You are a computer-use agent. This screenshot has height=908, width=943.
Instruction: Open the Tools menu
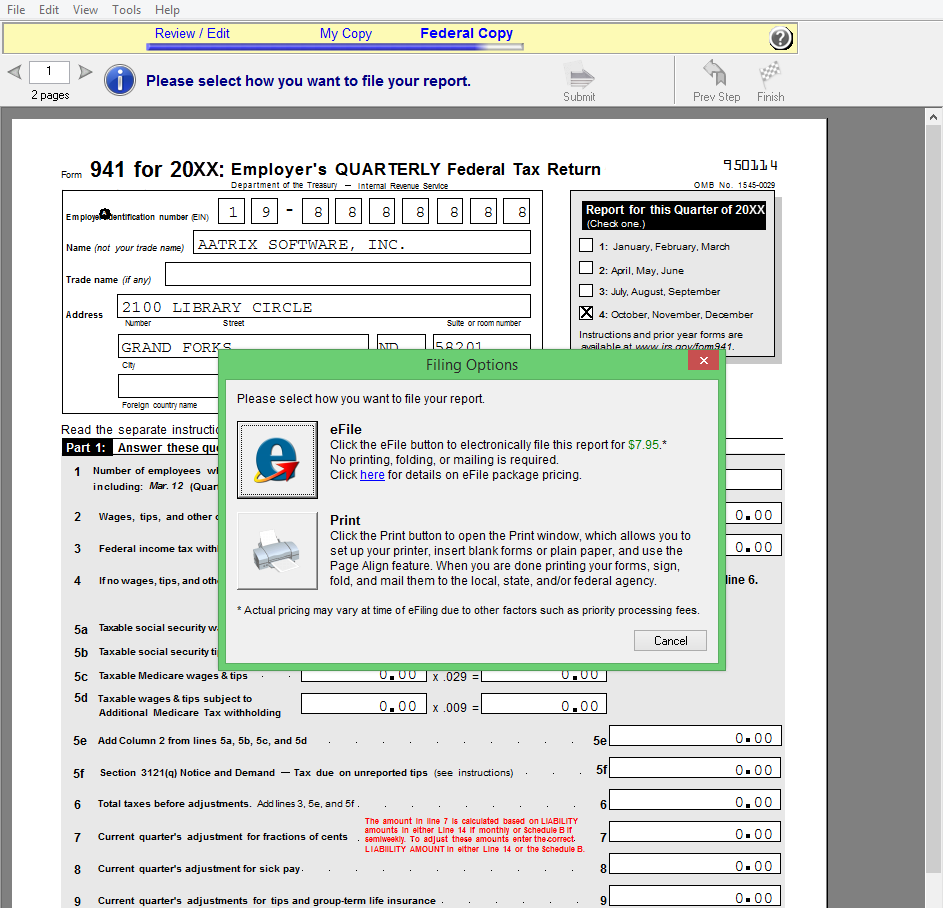[x=126, y=10]
